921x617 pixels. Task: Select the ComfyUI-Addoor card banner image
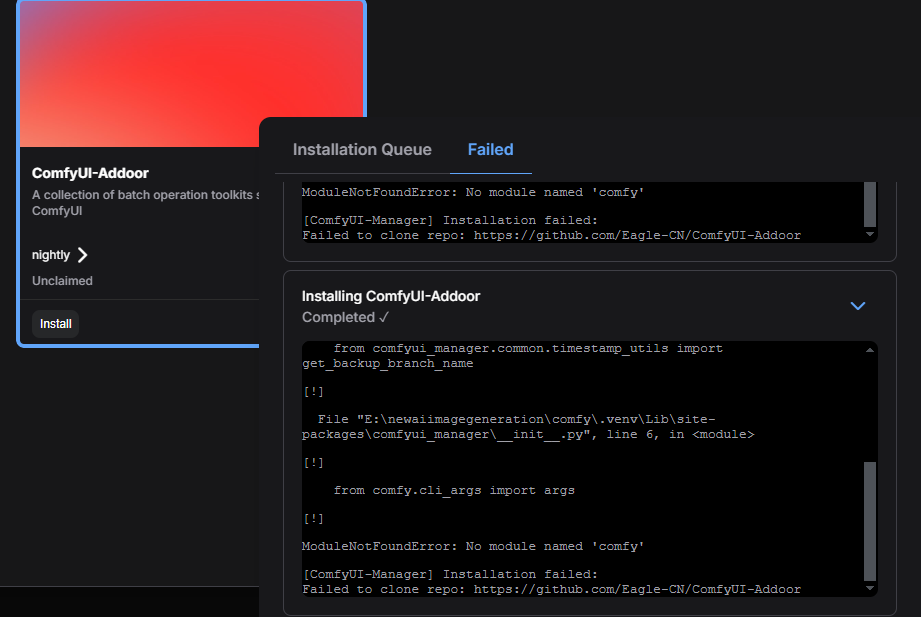192,73
